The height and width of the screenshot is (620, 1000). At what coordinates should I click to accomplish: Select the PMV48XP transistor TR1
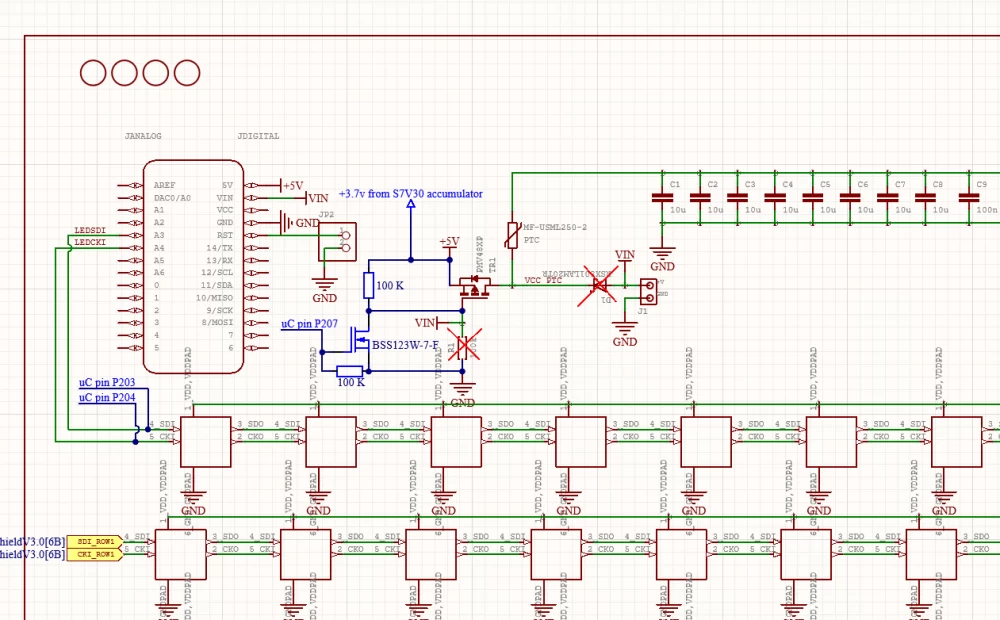(x=473, y=284)
